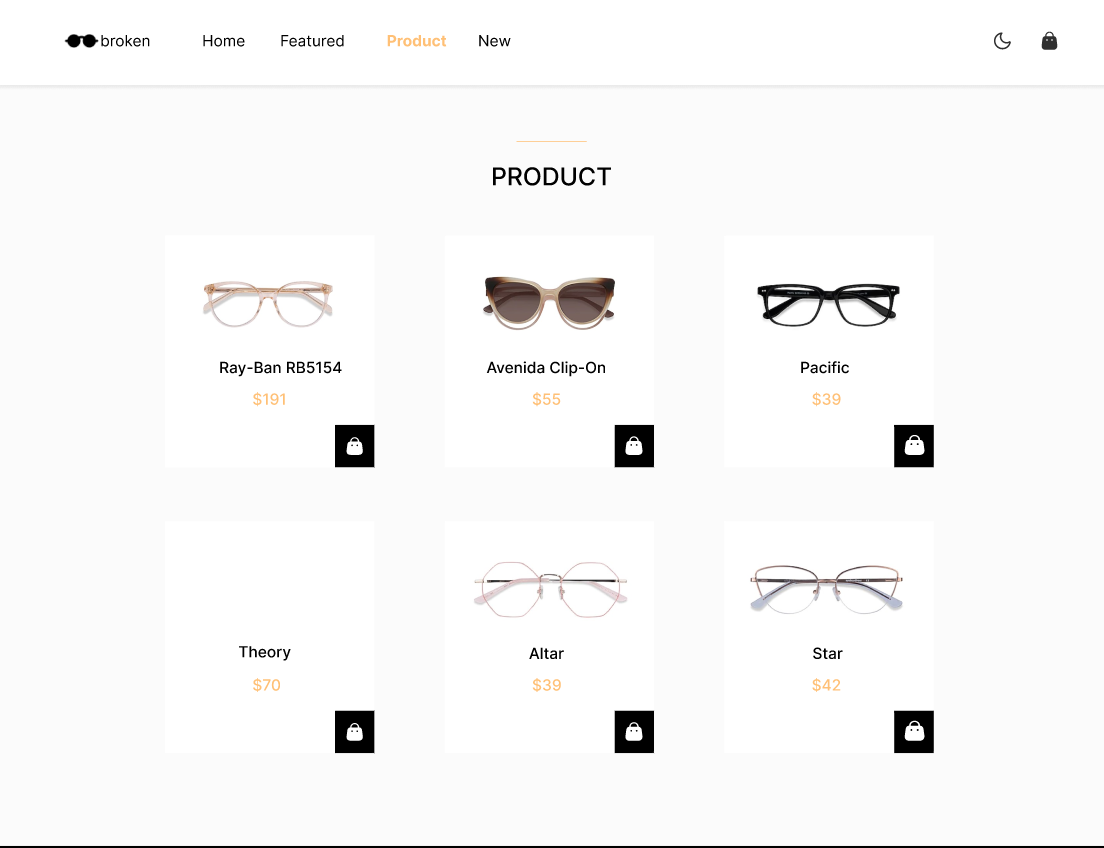This screenshot has height=848, width=1104.
Task: Open the shopping bag cart in the header
Action: [x=1049, y=41]
